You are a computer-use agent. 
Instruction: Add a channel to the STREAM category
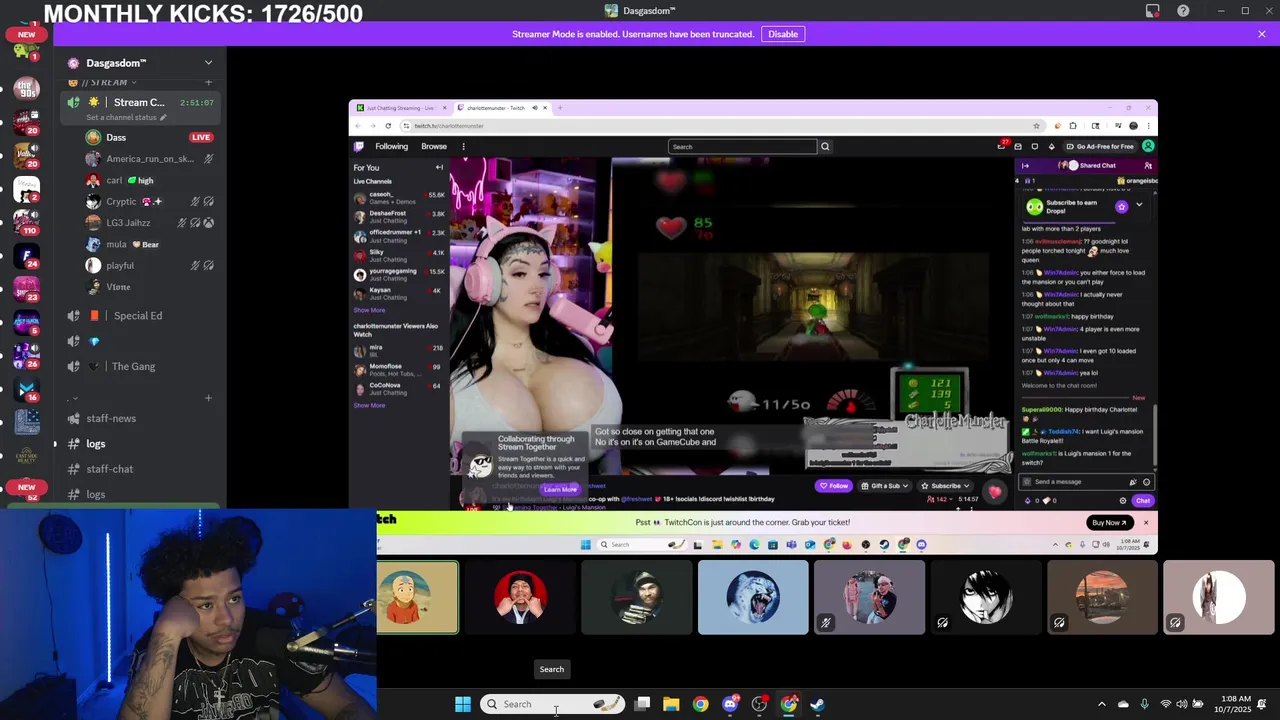[208, 82]
